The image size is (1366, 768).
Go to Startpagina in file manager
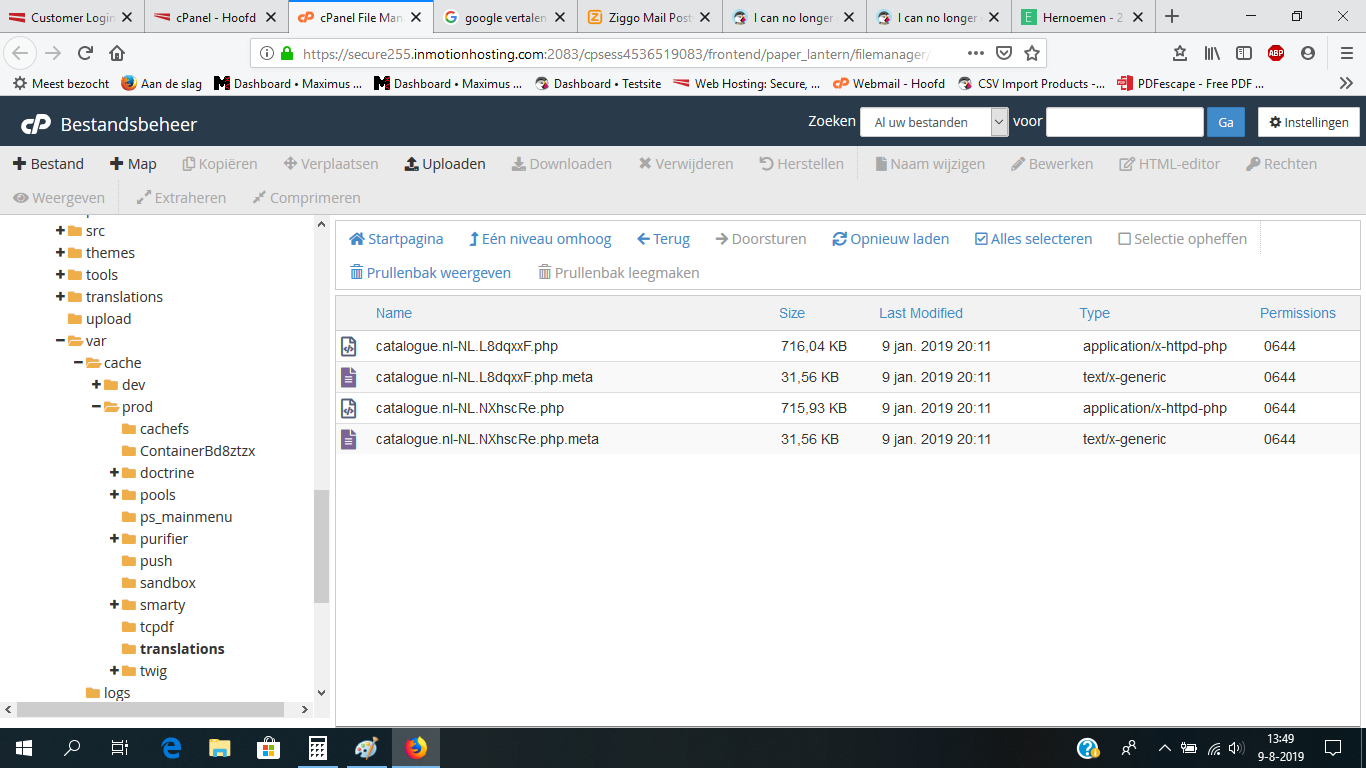(x=396, y=239)
